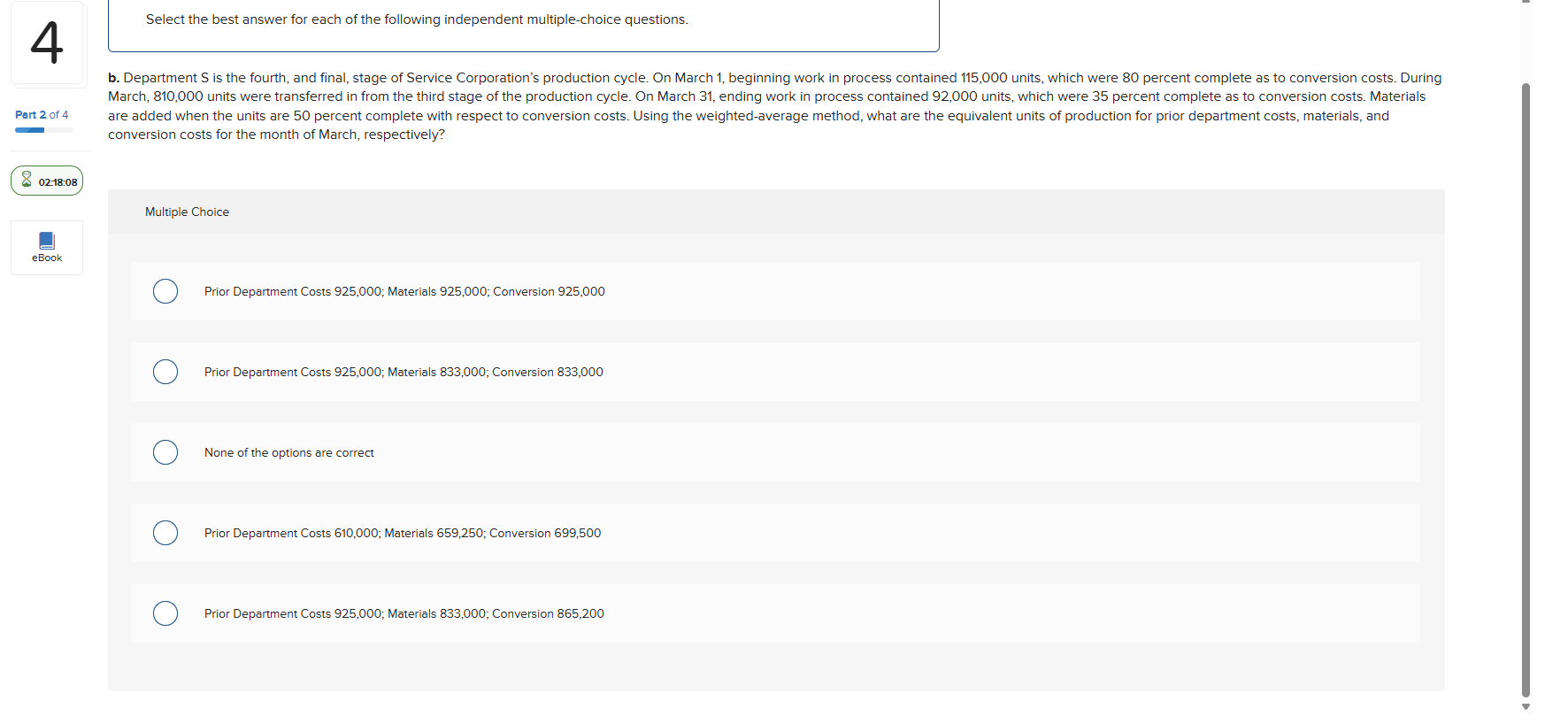Click the option text ending Conversion 699,500
The height and width of the screenshot is (724, 1568).
click(x=403, y=534)
